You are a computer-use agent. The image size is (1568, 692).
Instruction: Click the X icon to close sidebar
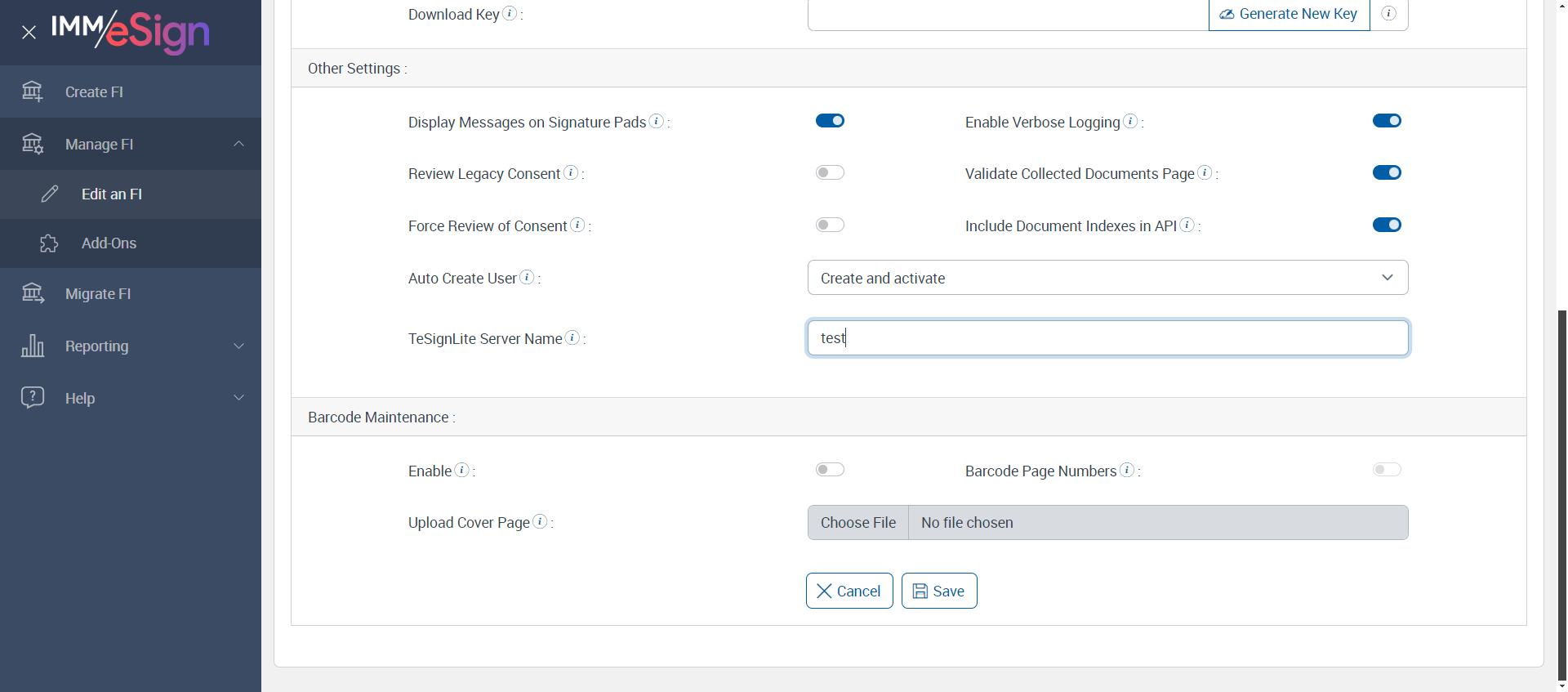point(29,33)
